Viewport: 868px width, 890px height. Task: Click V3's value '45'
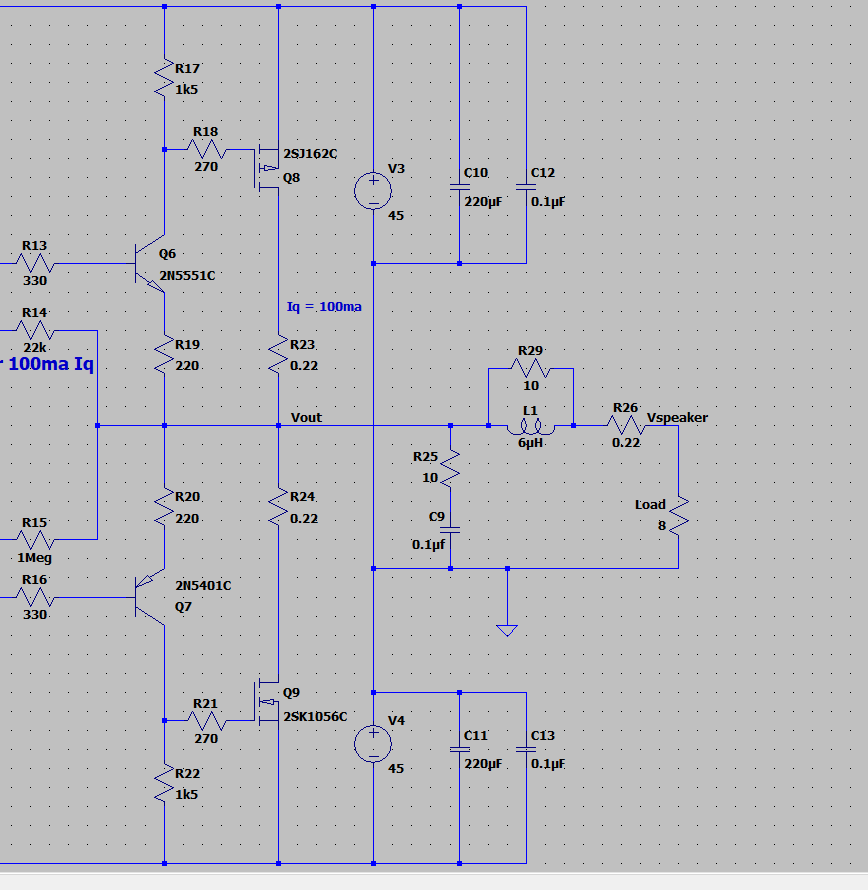click(x=396, y=216)
